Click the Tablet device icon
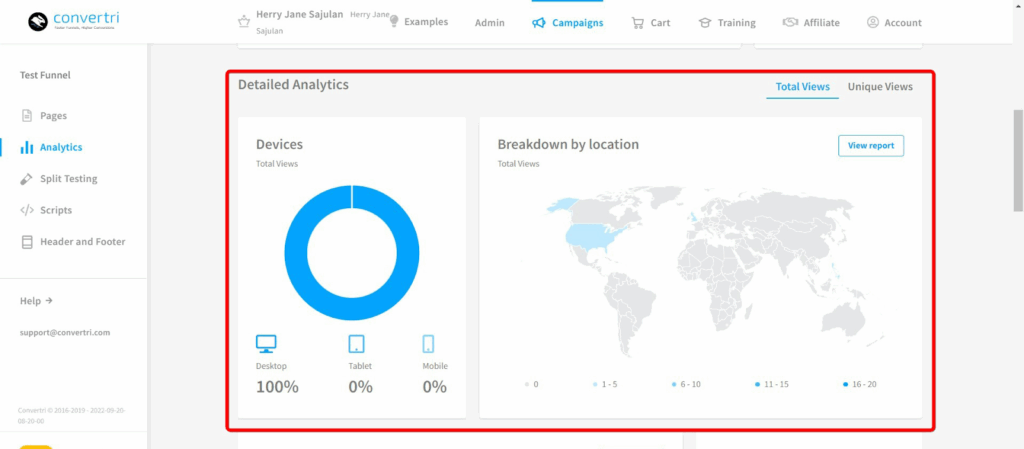 [x=357, y=344]
